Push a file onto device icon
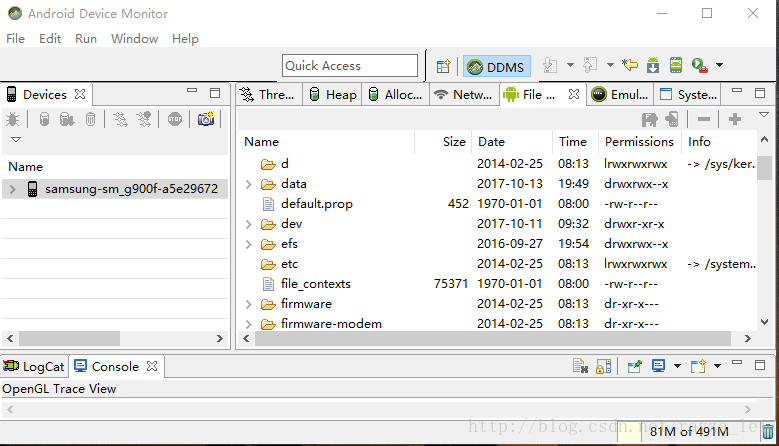779x446 pixels. [x=672, y=119]
